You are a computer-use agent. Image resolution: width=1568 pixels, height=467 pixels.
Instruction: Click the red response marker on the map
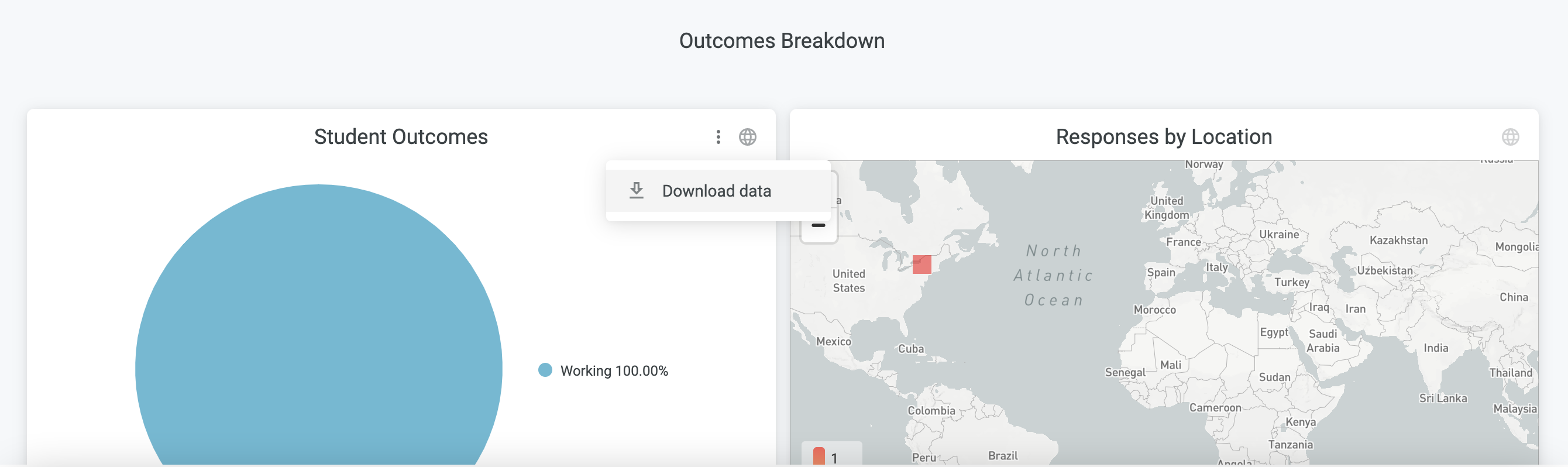(921, 265)
